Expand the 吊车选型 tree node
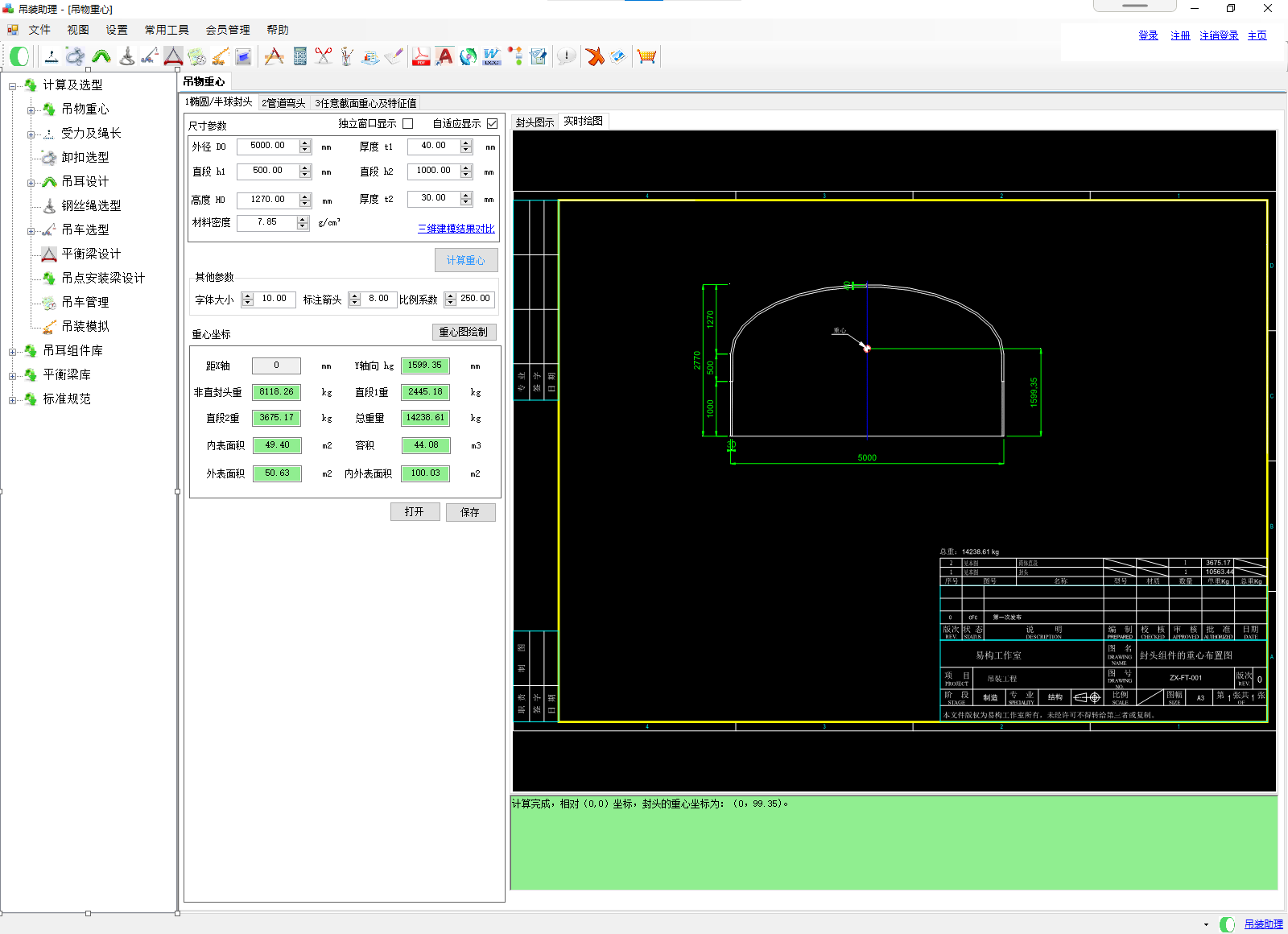Viewport: 1288px width, 934px height. pos(31,231)
